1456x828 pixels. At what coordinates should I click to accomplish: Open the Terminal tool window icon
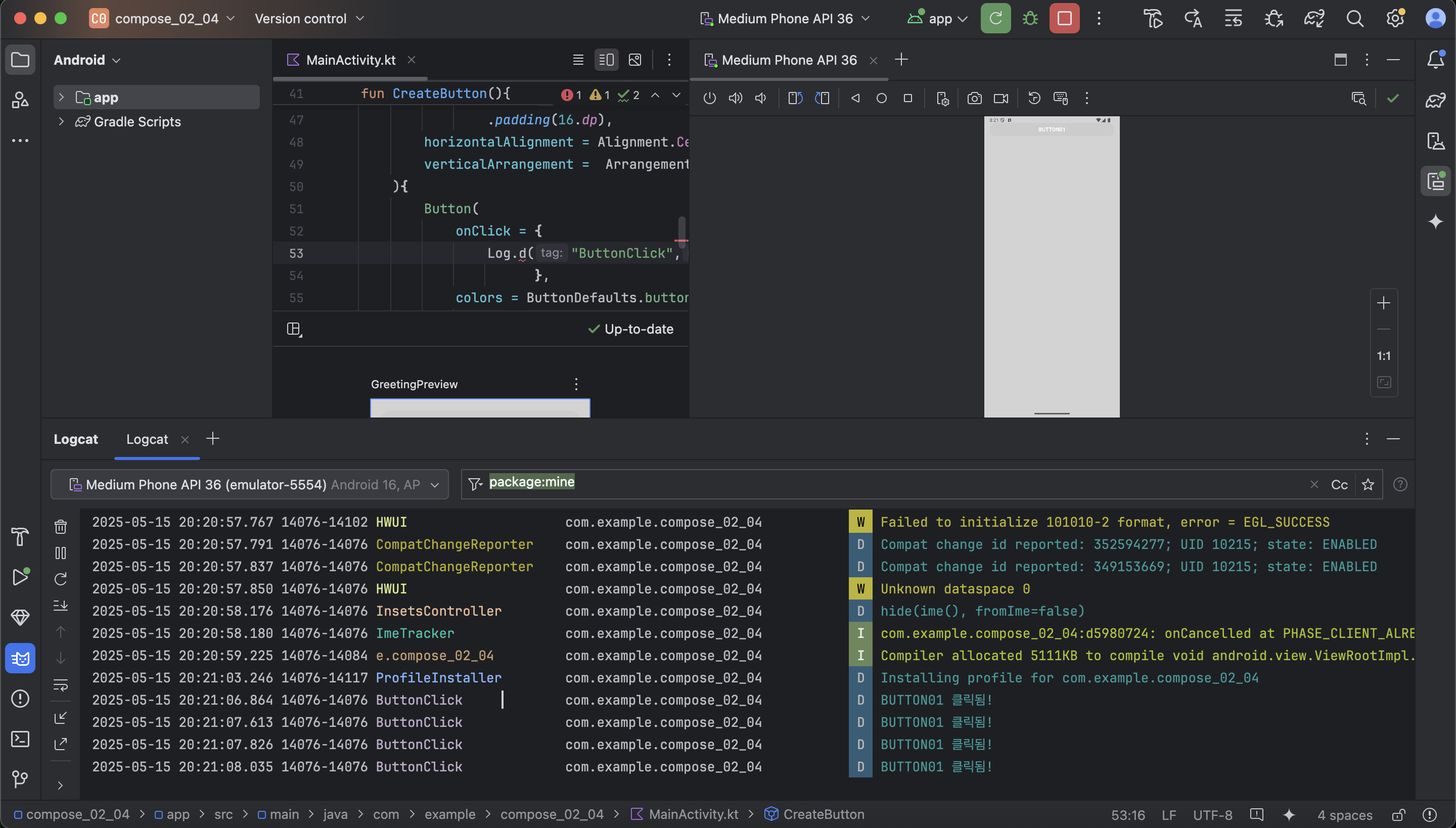[x=20, y=739]
